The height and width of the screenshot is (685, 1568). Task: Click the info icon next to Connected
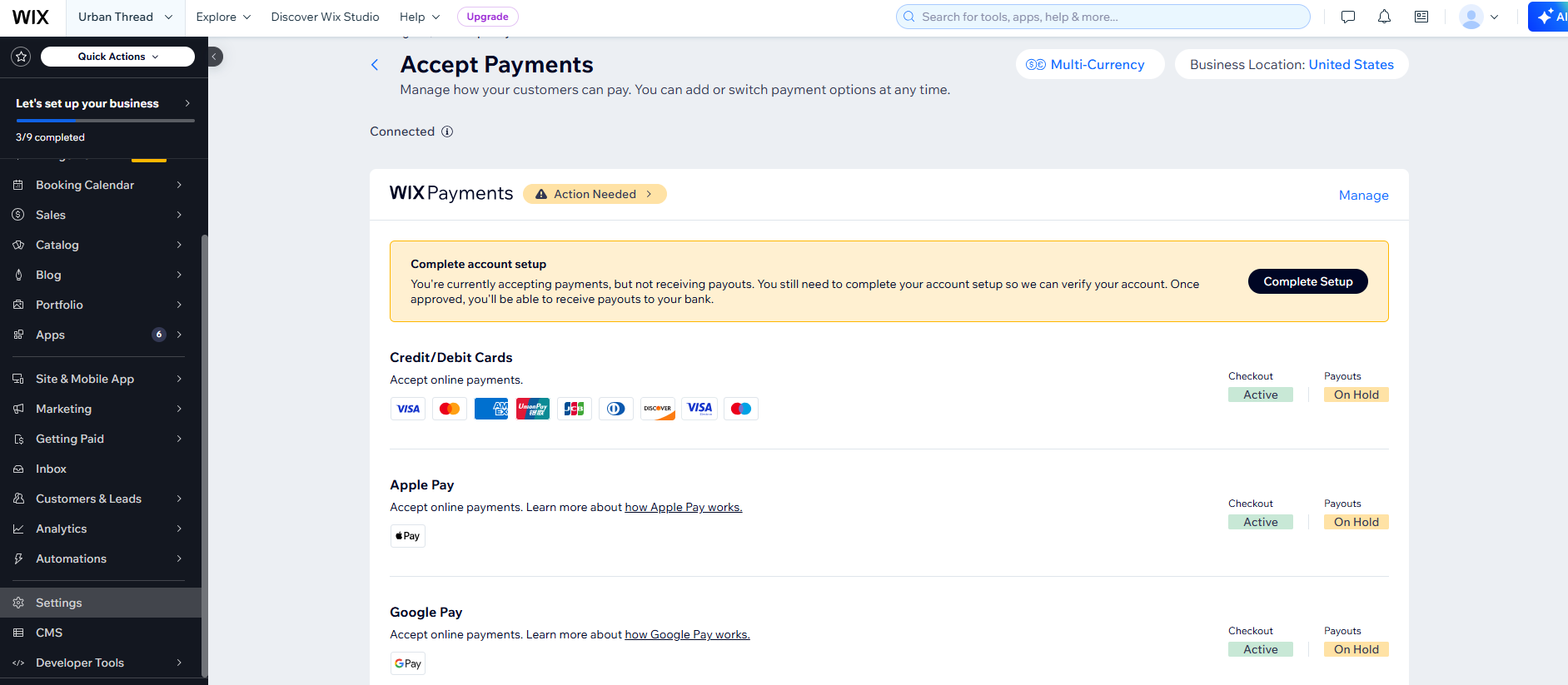(x=447, y=132)
